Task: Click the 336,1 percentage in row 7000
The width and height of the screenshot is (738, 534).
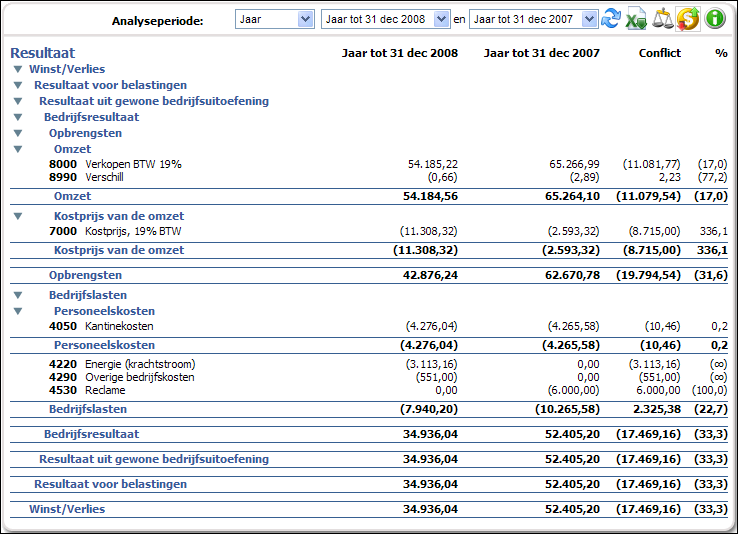Action: 714,231
